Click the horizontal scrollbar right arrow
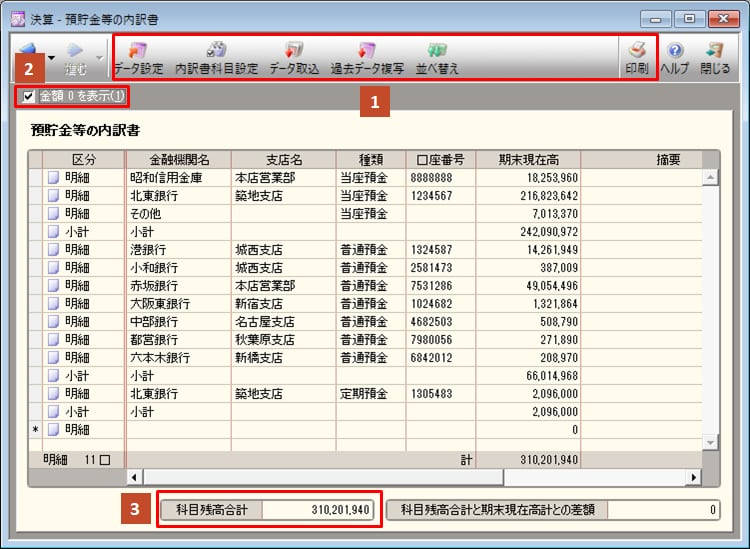 pos(694,477)
